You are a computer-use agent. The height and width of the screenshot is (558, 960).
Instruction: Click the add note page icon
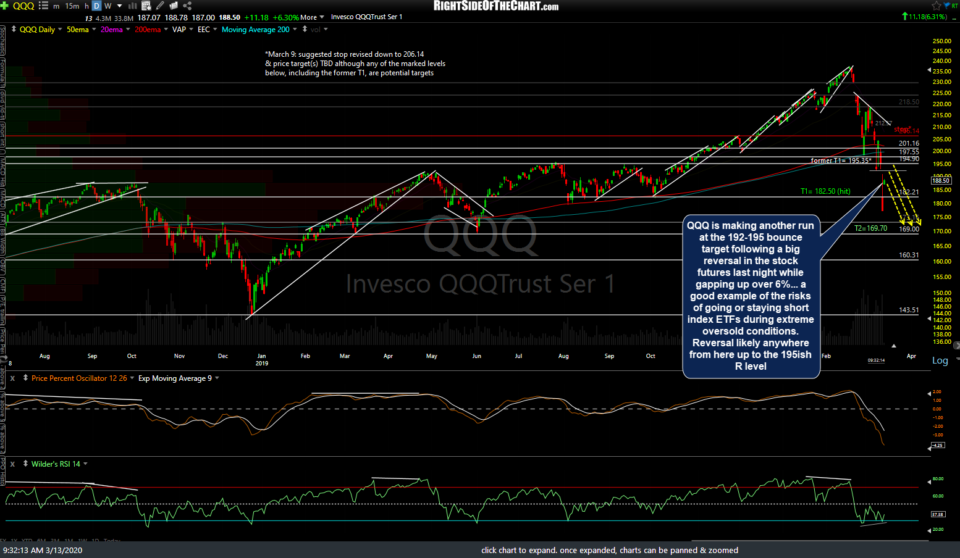(x=146, y=6)
